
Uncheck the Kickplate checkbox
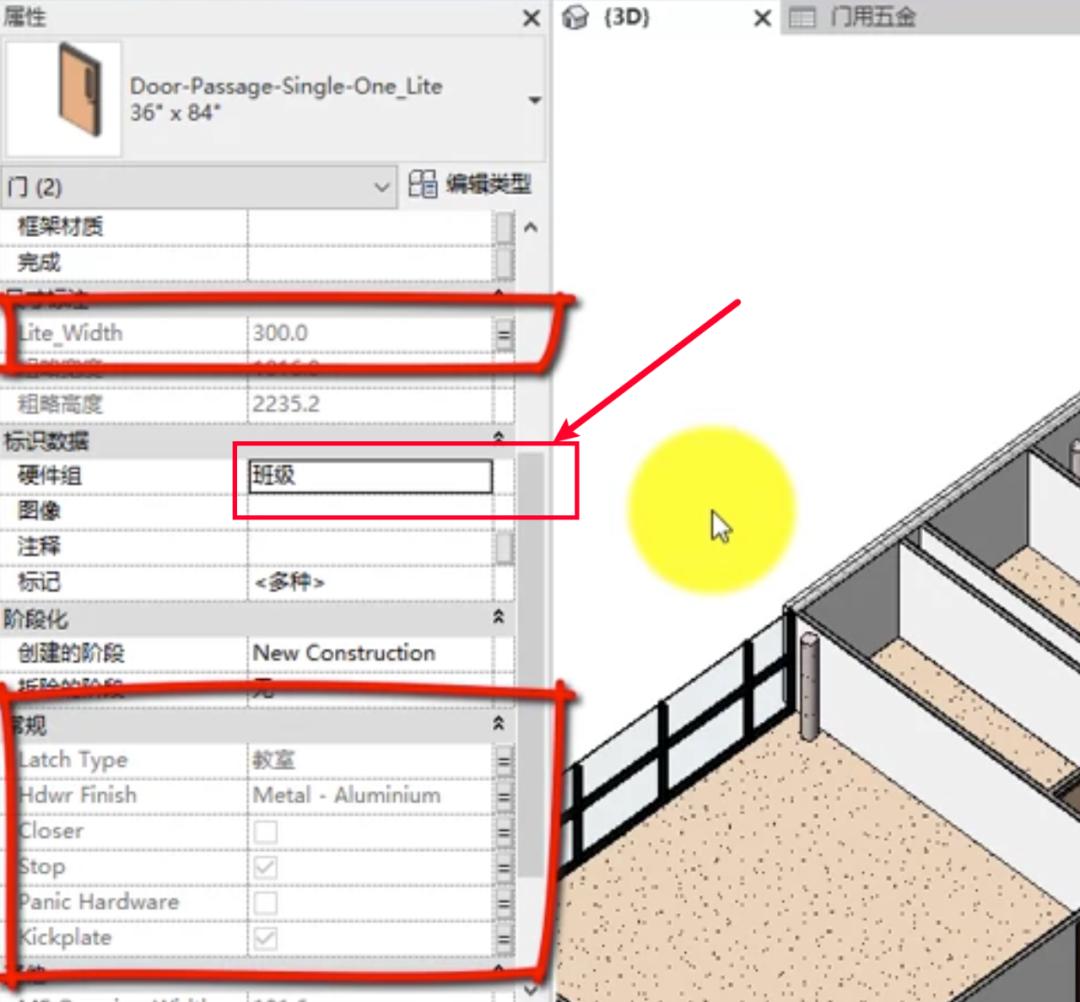pyautogui.click(x=264, y=937)
